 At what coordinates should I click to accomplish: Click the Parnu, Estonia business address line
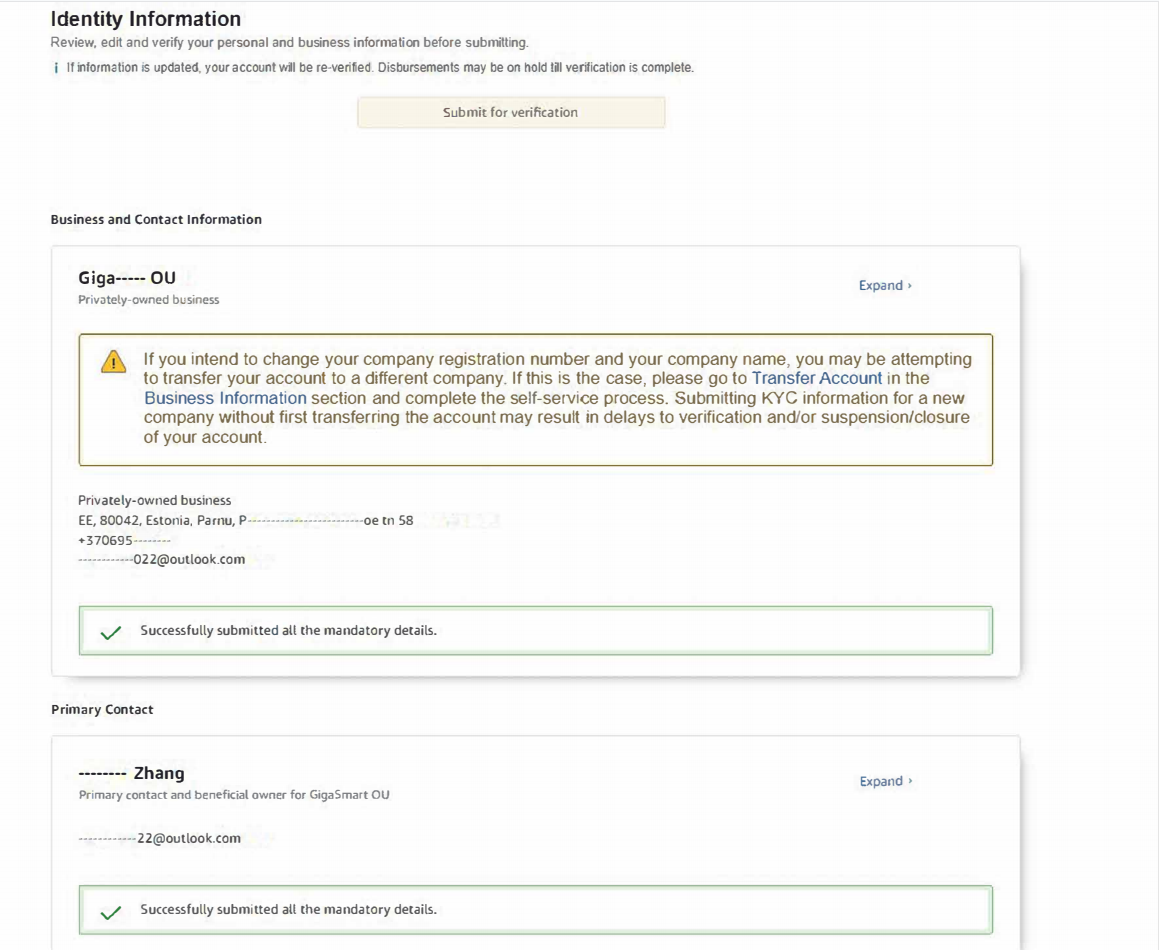coord(245,520)
